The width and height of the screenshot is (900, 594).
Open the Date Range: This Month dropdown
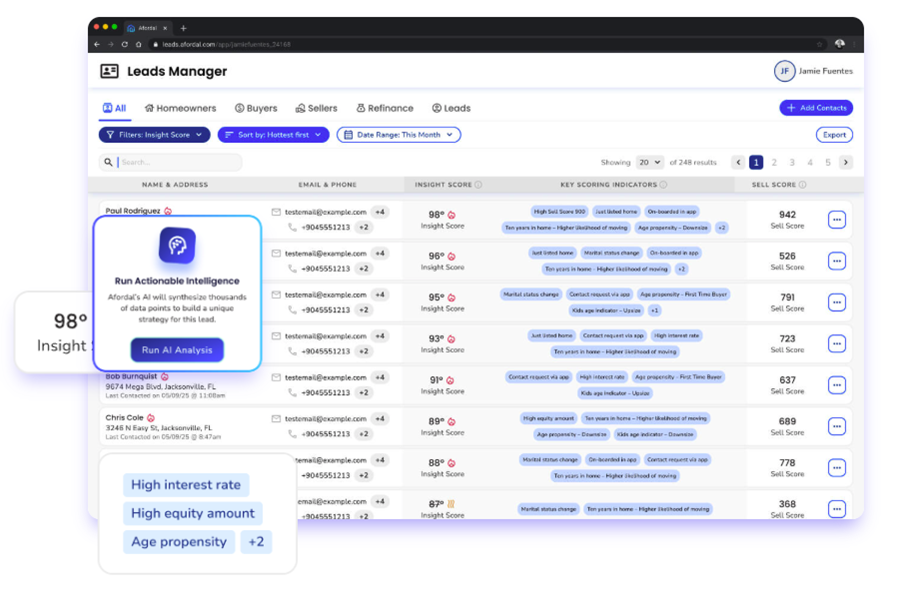coord(398,135)
